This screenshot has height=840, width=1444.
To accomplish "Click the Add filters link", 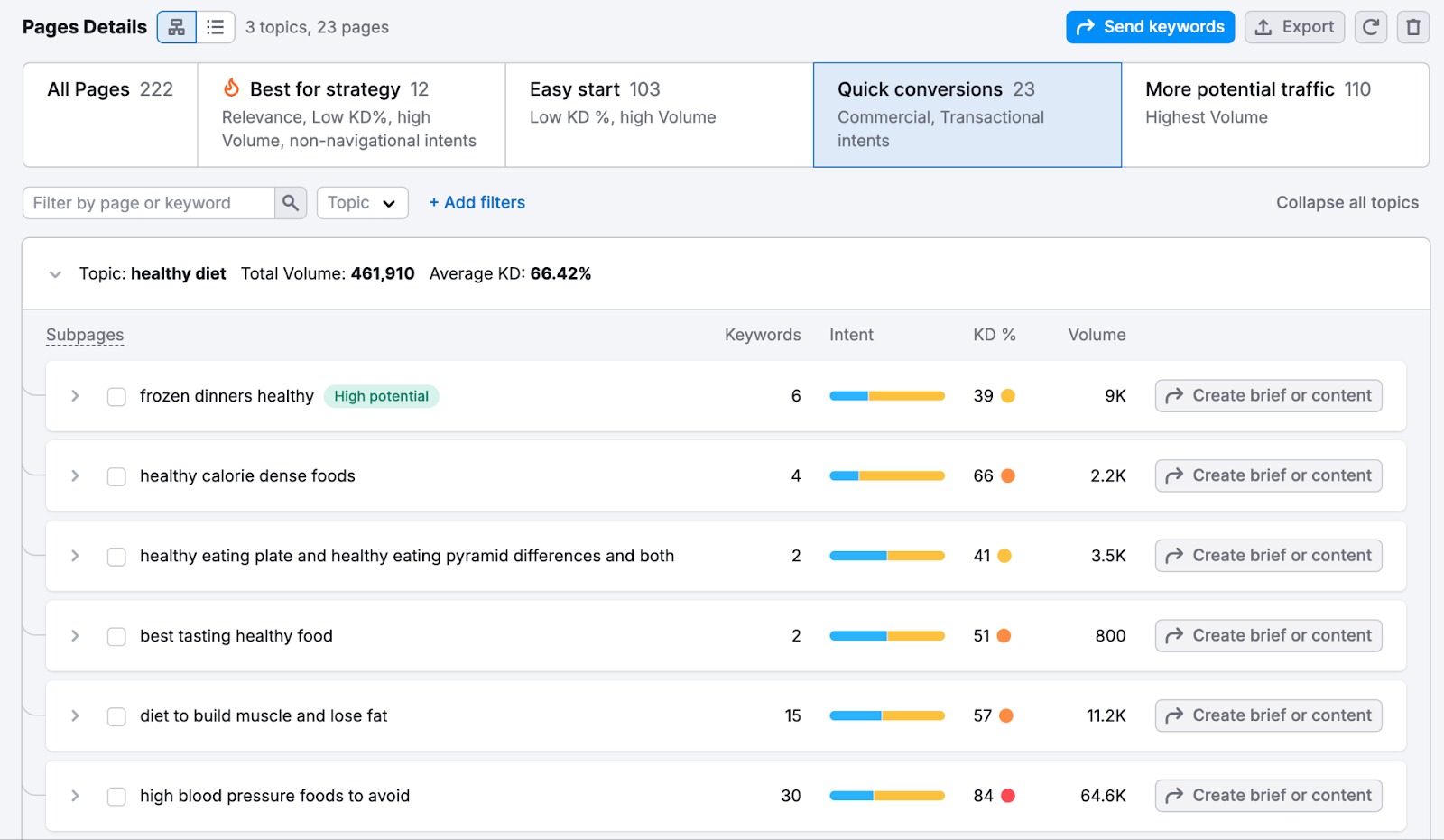I will click(477, 202).
